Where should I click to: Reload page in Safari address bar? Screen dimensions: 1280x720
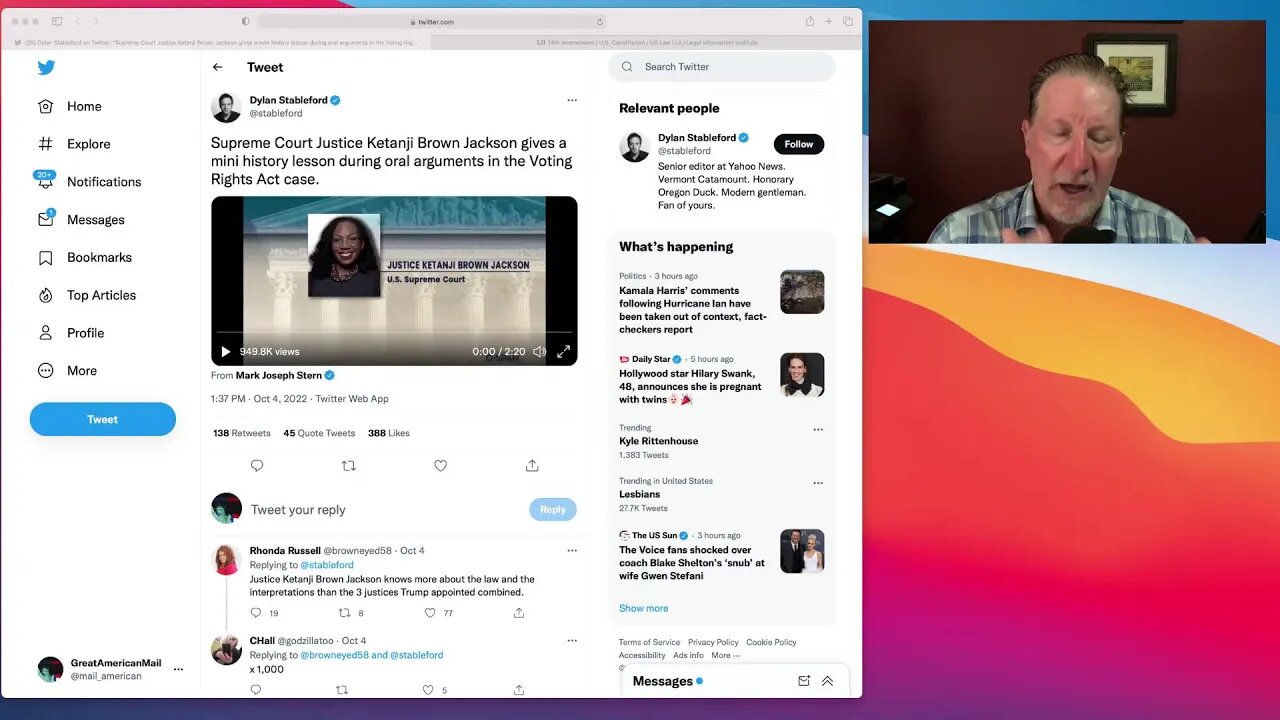pyautogui.click(x=600, y=21)
